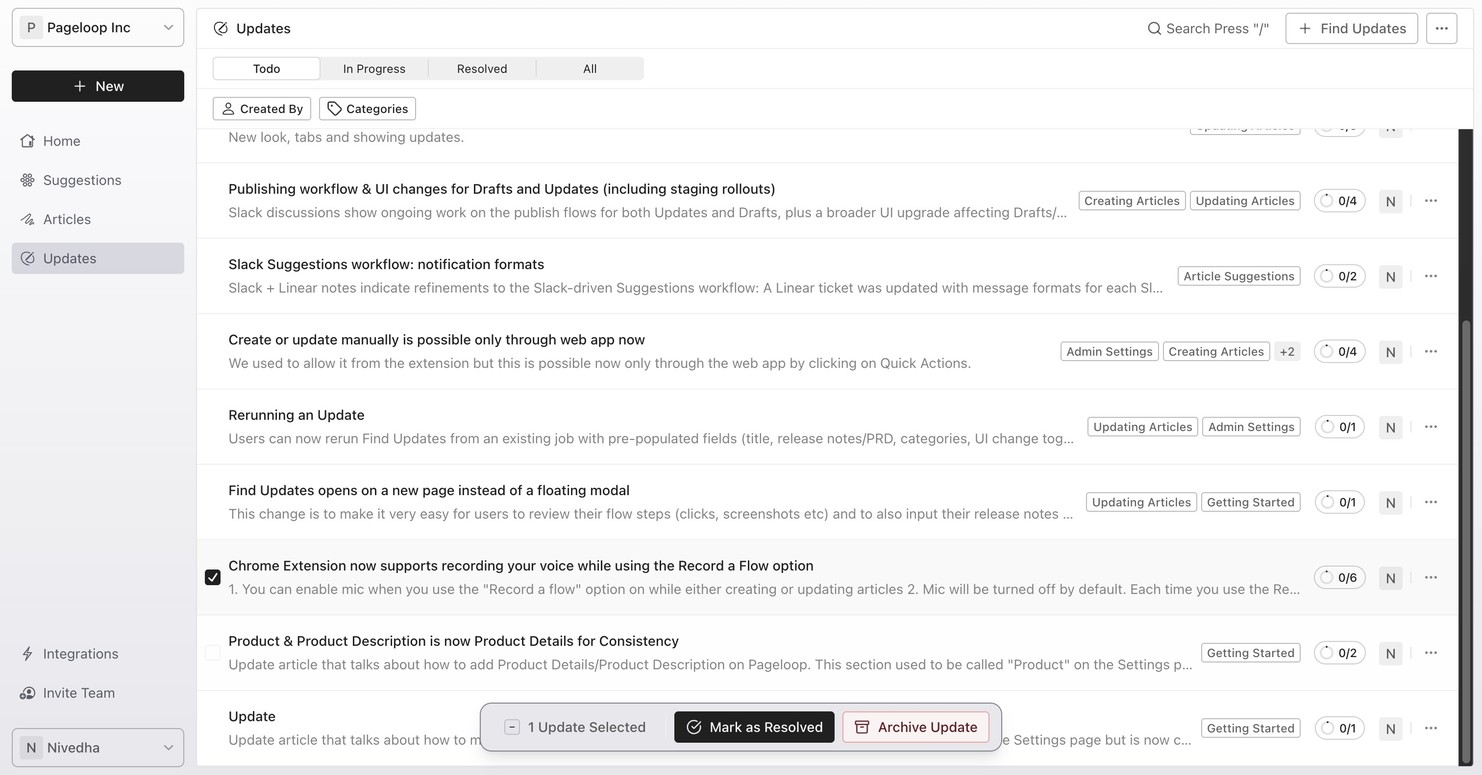
Task: Expand the +2 extra categories badge
Action: 1287,351
